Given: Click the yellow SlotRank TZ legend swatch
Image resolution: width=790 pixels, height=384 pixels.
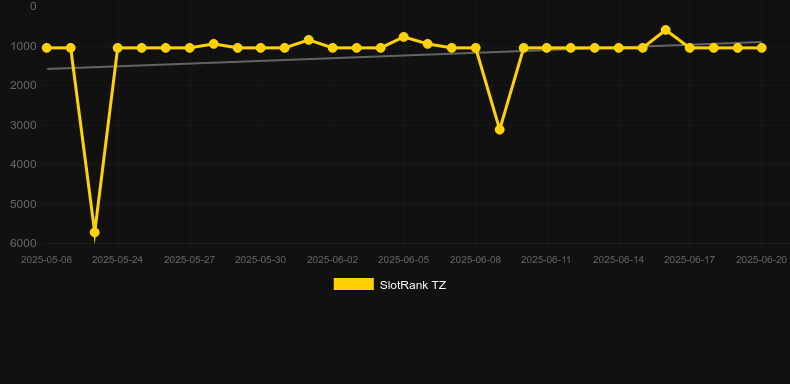Looking at the screenshot, I should [x=354, y=284].
